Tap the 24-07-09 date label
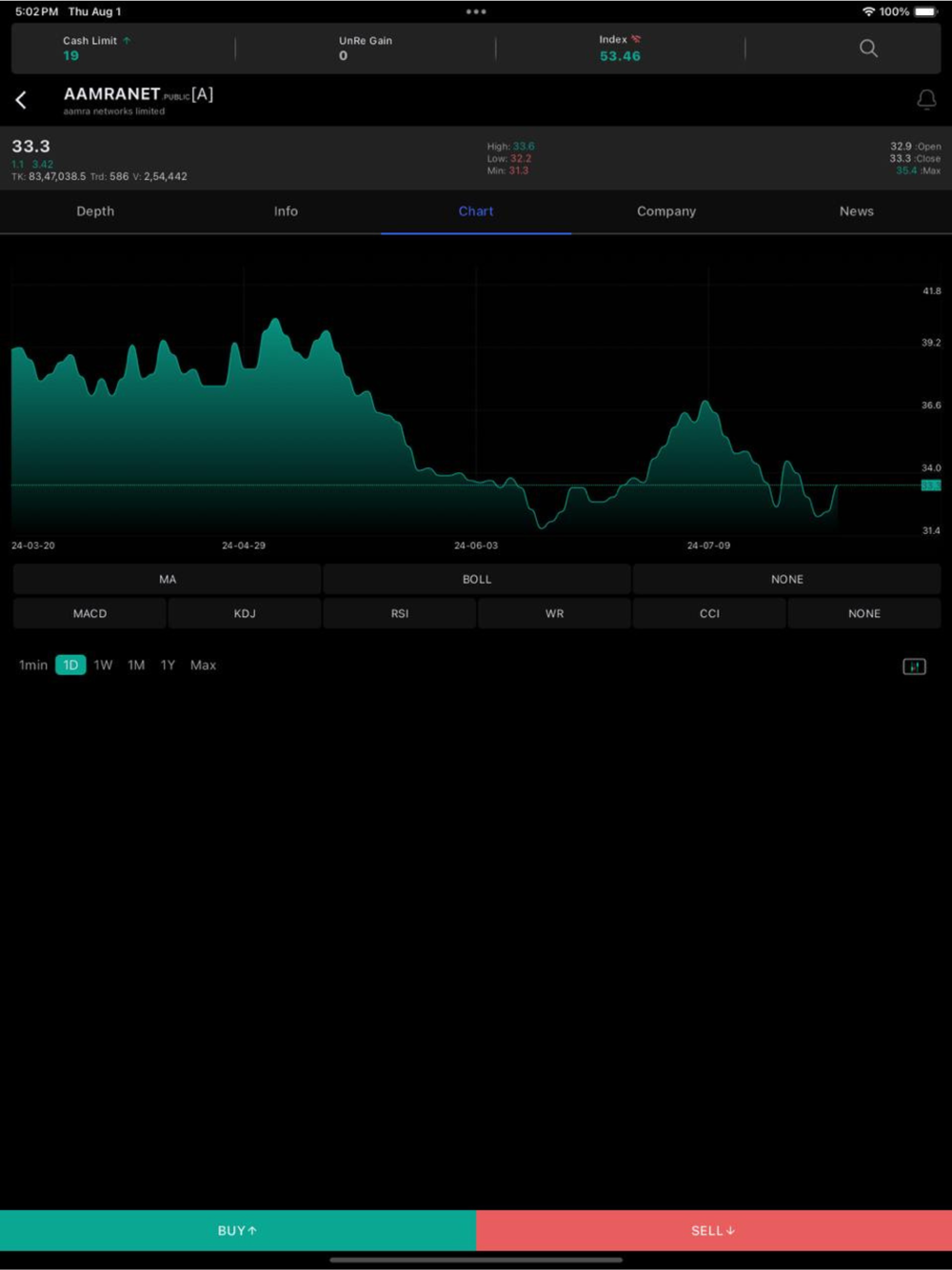Screen dimensions: 952x1270 [x=708, y=546]
